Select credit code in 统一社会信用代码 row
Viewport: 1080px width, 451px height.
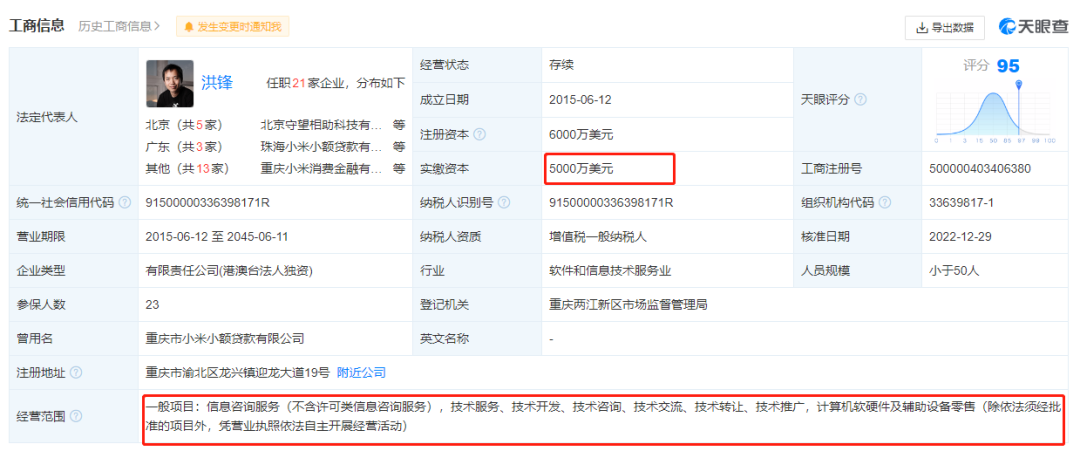[207, 202]
